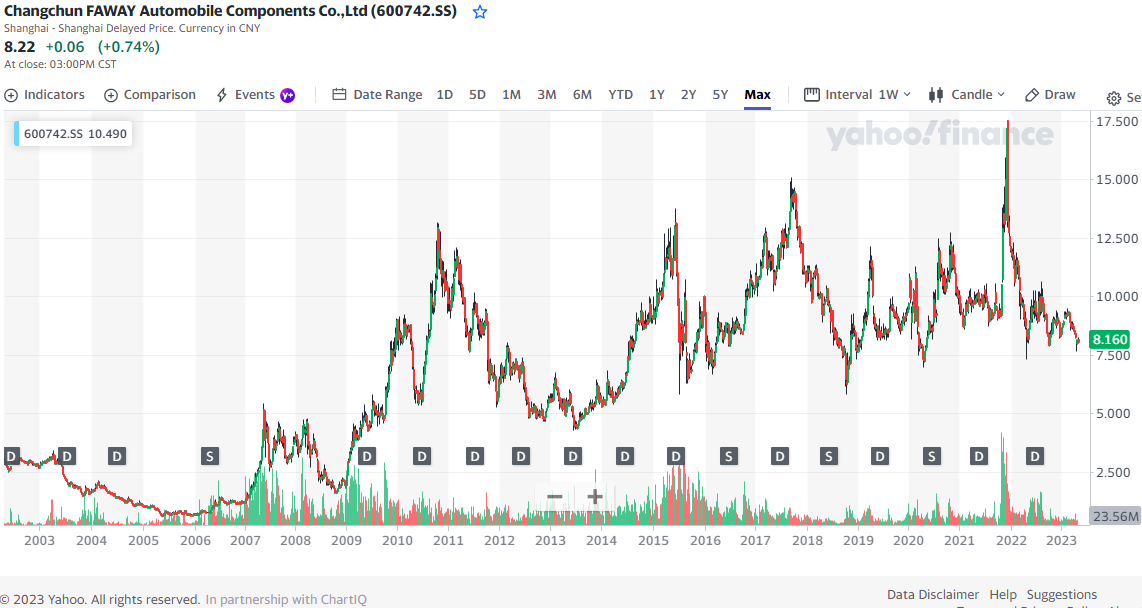Open the Data Disclaimer link
Viewport: 1142px width, 608px height.
933,595
